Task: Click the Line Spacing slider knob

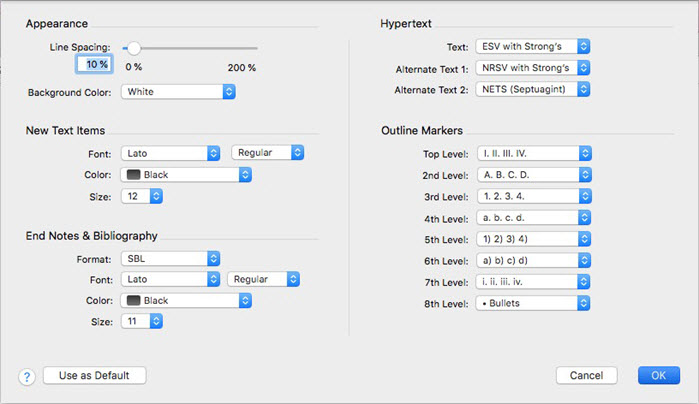Action: coord(133,47)
